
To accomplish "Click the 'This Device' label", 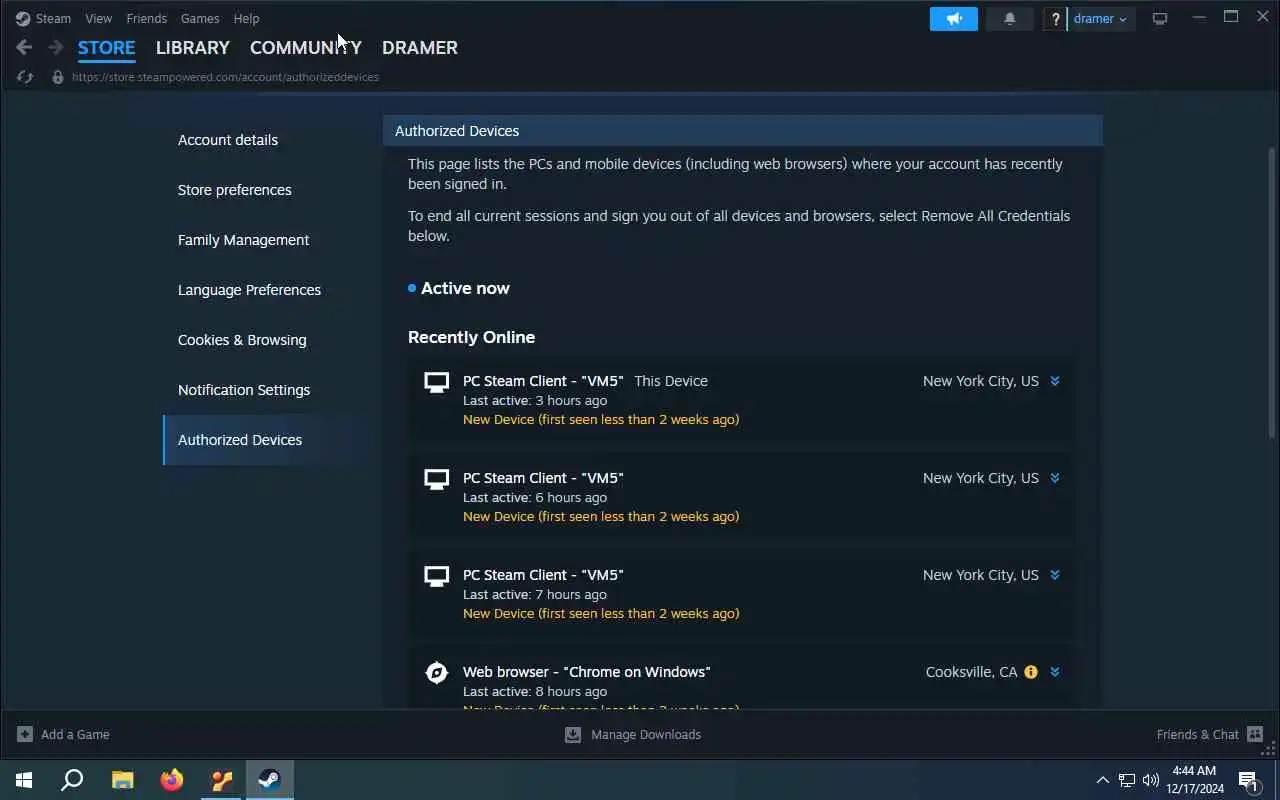I will pyautogui.click(x=671, y=381).
